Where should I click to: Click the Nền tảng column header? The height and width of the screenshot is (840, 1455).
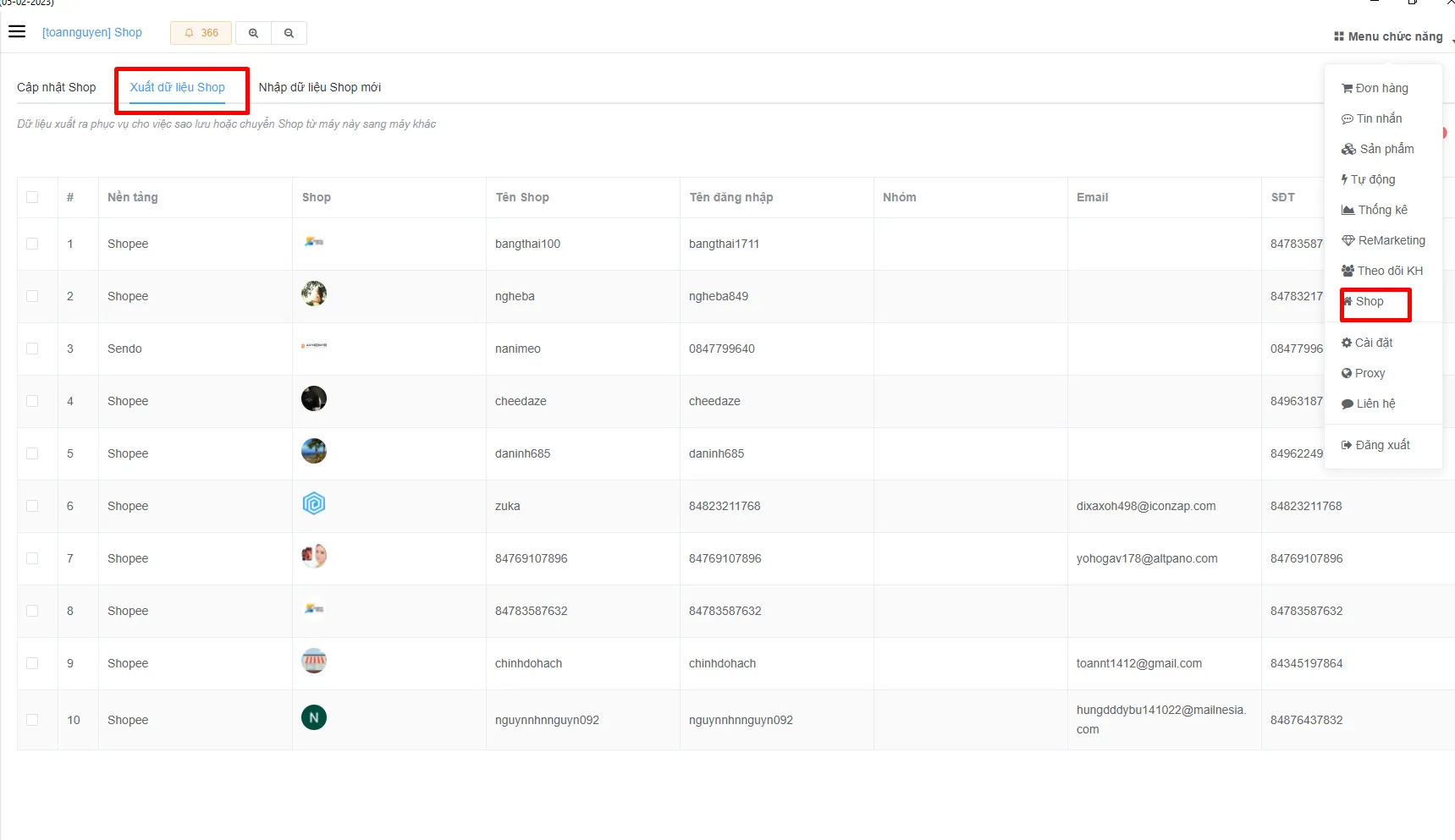click(x=133, y=197)
